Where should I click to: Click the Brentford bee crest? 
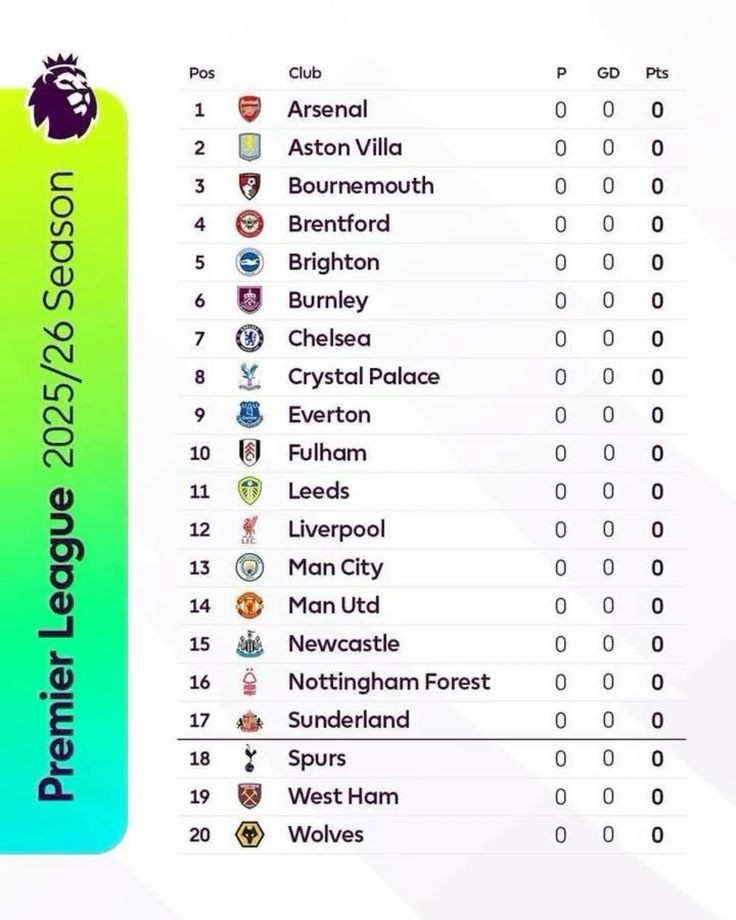pyautogui.click(x=249, y=224)
